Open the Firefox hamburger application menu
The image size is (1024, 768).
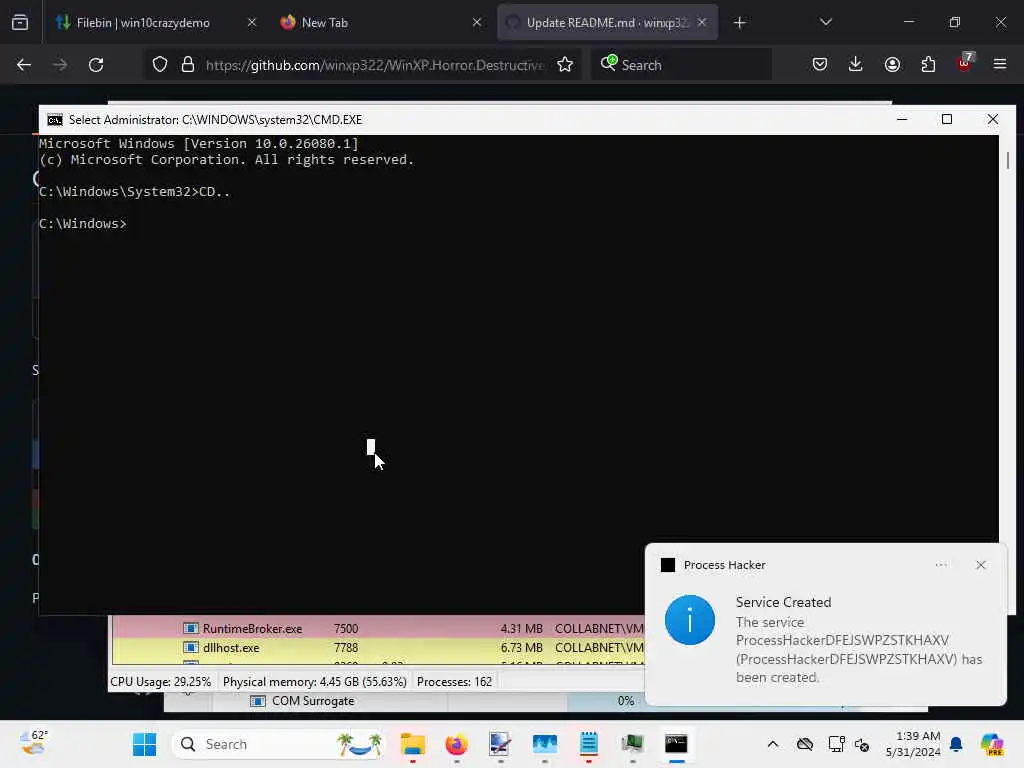pyautogui.click(x=1000, y=65)
